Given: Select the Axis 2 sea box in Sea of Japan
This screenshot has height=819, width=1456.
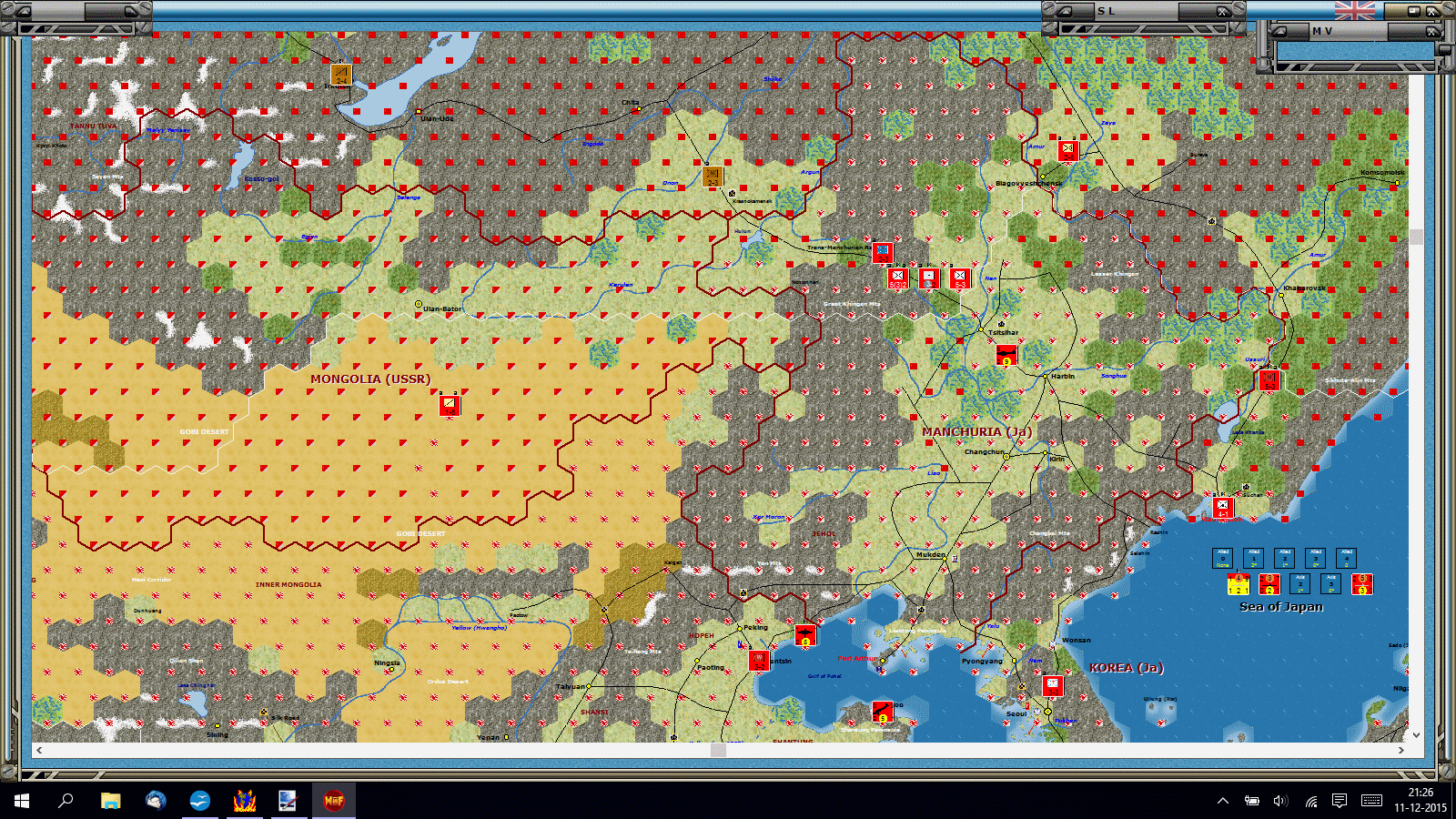Looking at the screenshot, I should coord(1300,583).
